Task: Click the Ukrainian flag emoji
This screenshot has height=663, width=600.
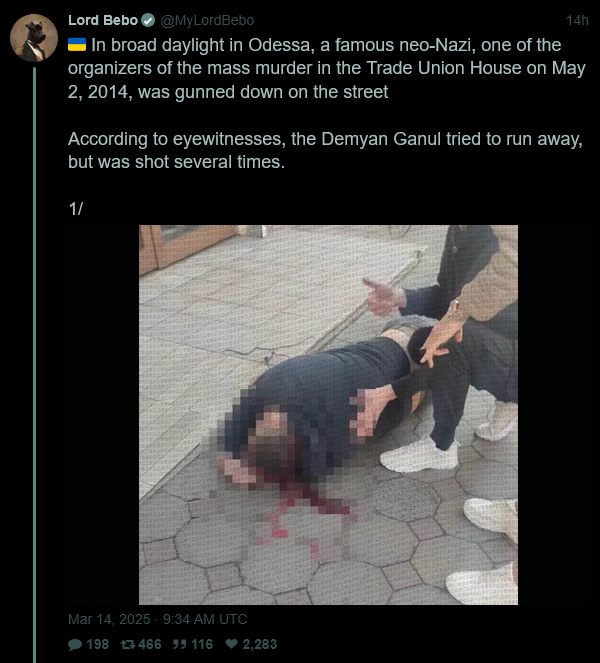Action: tap(77, 44)
